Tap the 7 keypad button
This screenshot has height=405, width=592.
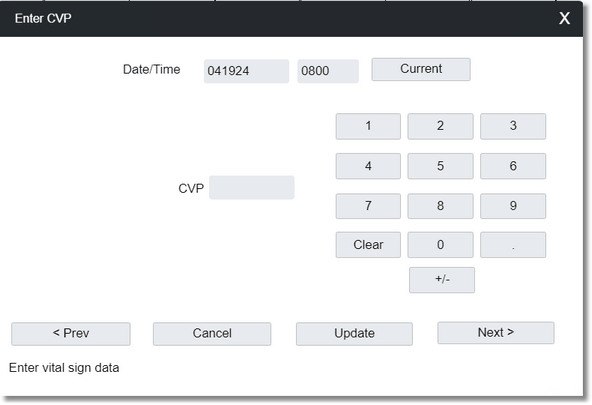click(368, 206)
